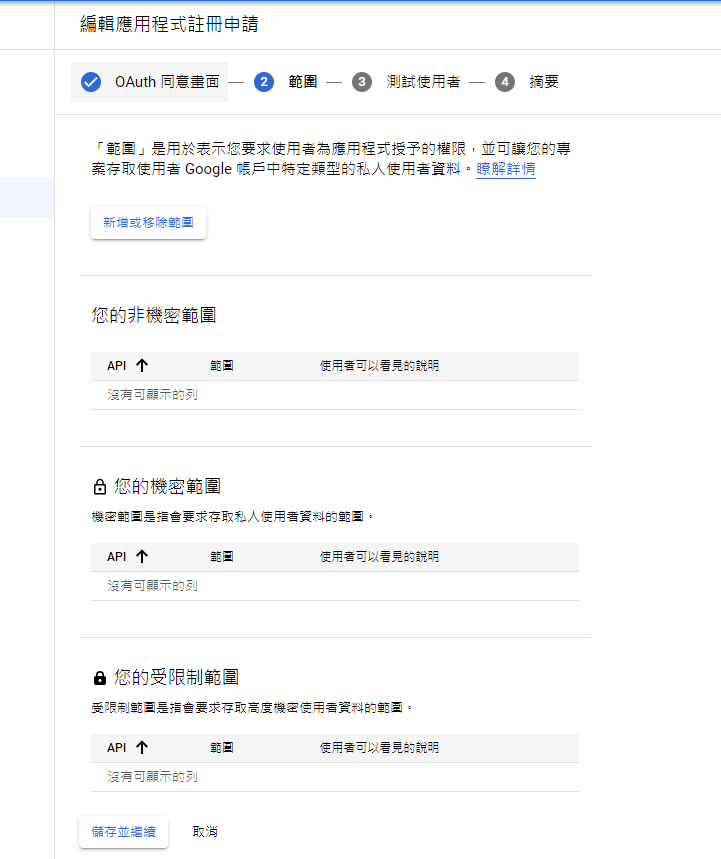Click API header text in 受限制範圍 table
The image size is (721, 859).
[x=117, y=748]
